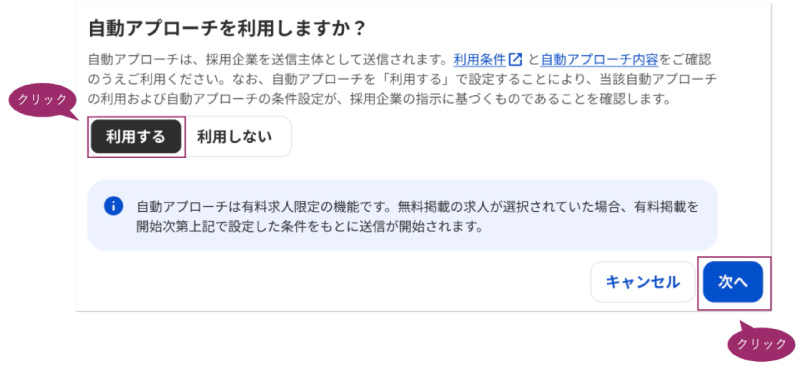800x365 pixels.
Task: Switch to the 利用しない option
Action: pyautogui.click(x=235, y=136)
